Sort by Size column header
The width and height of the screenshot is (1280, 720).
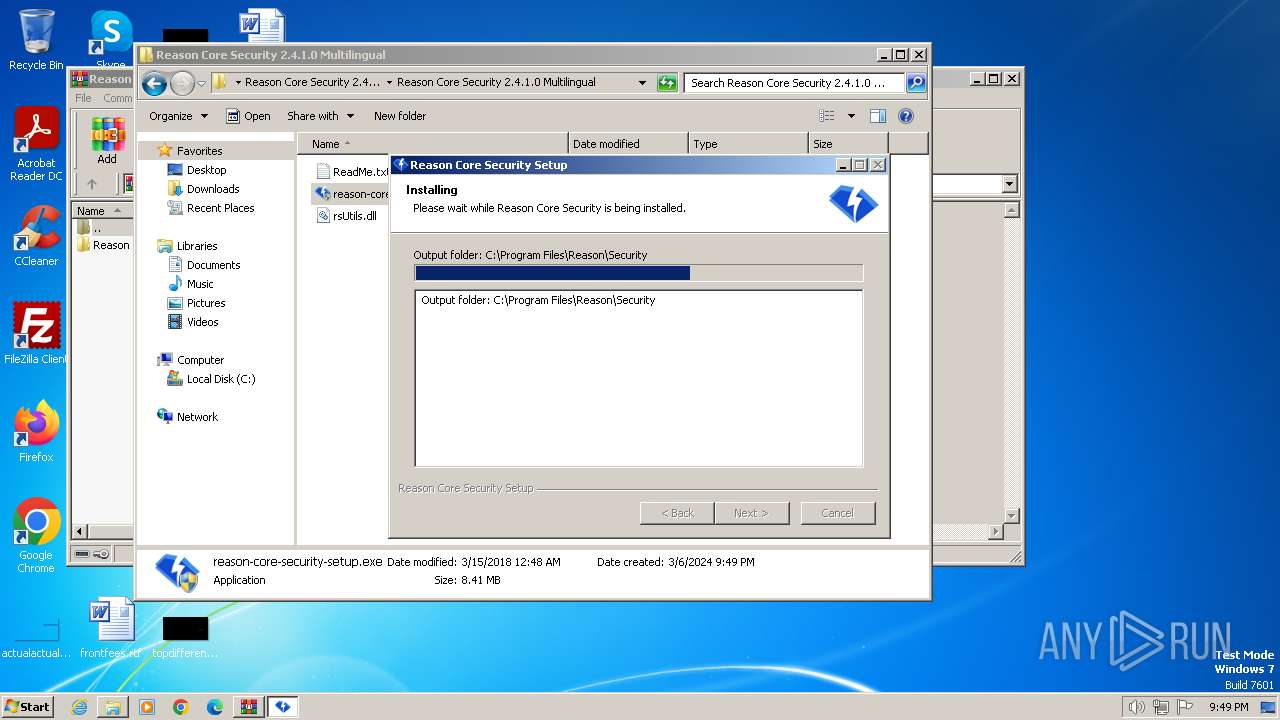coord(848,144)
